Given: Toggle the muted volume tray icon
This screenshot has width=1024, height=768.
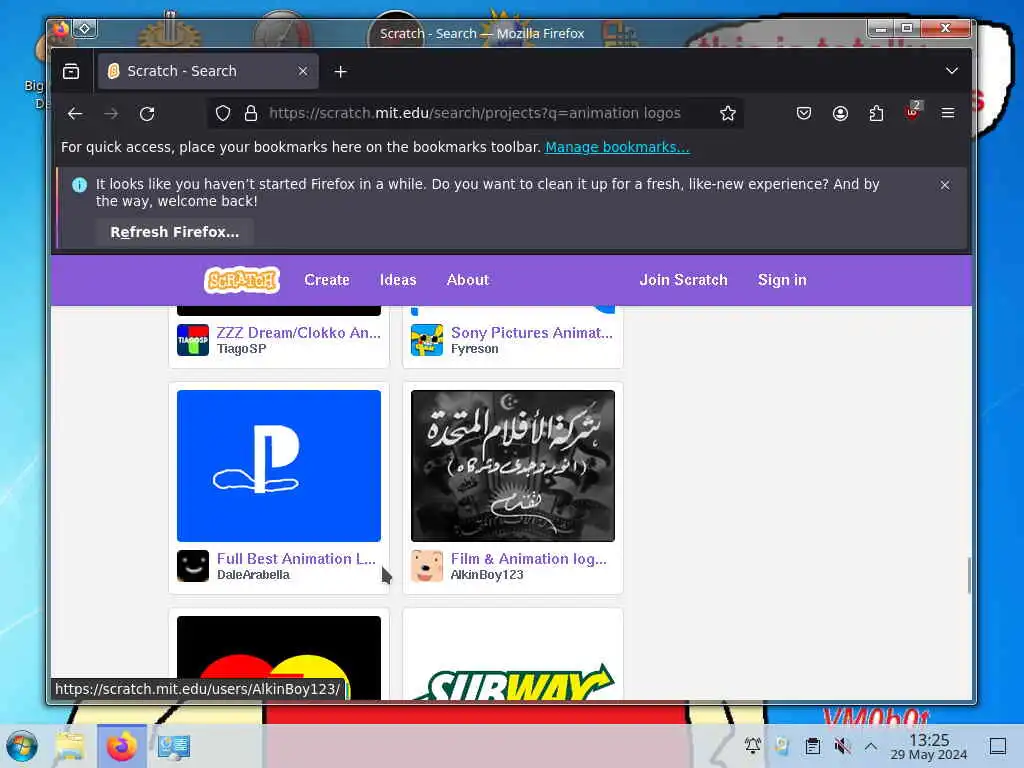Looking at the screenshot, I should [842, 746].
